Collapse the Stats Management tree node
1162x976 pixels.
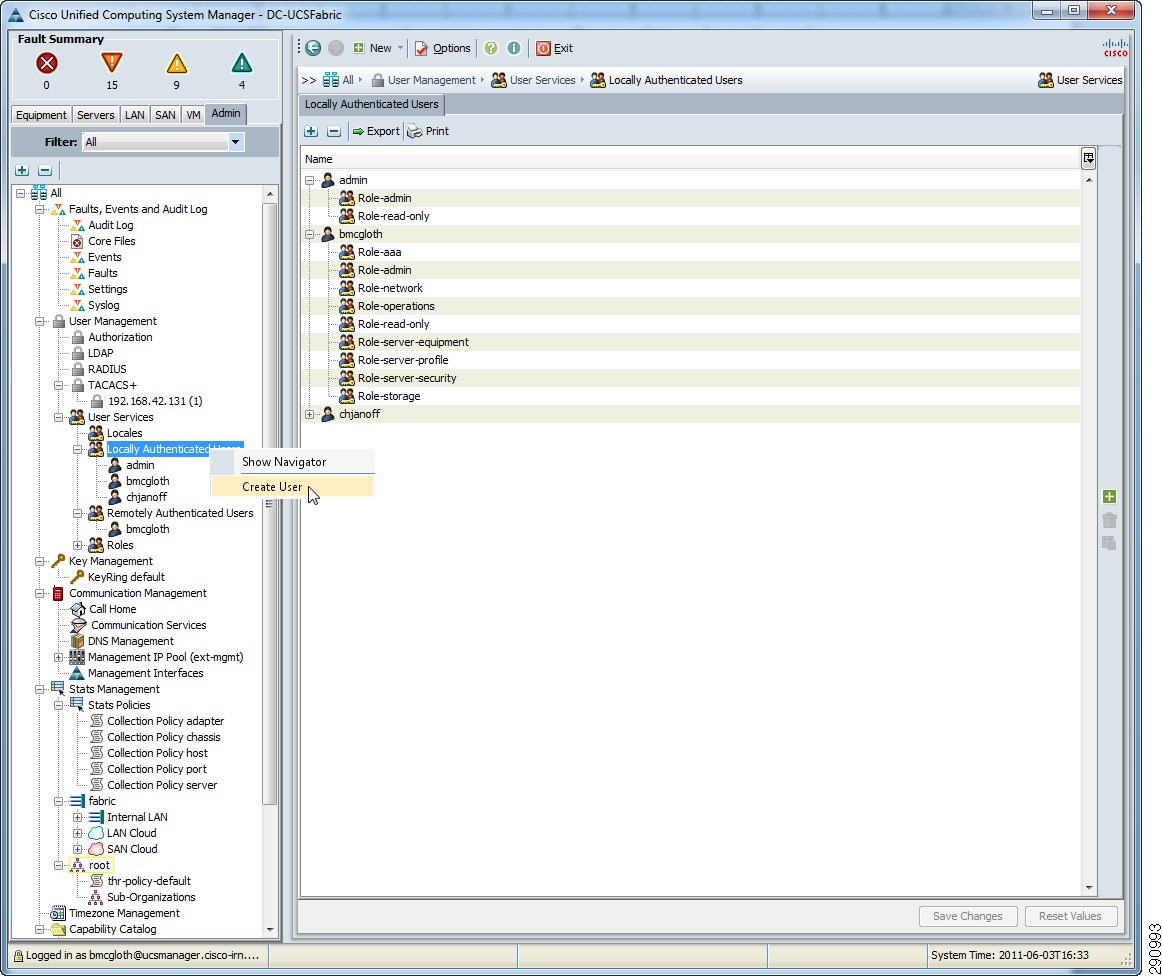39,689
